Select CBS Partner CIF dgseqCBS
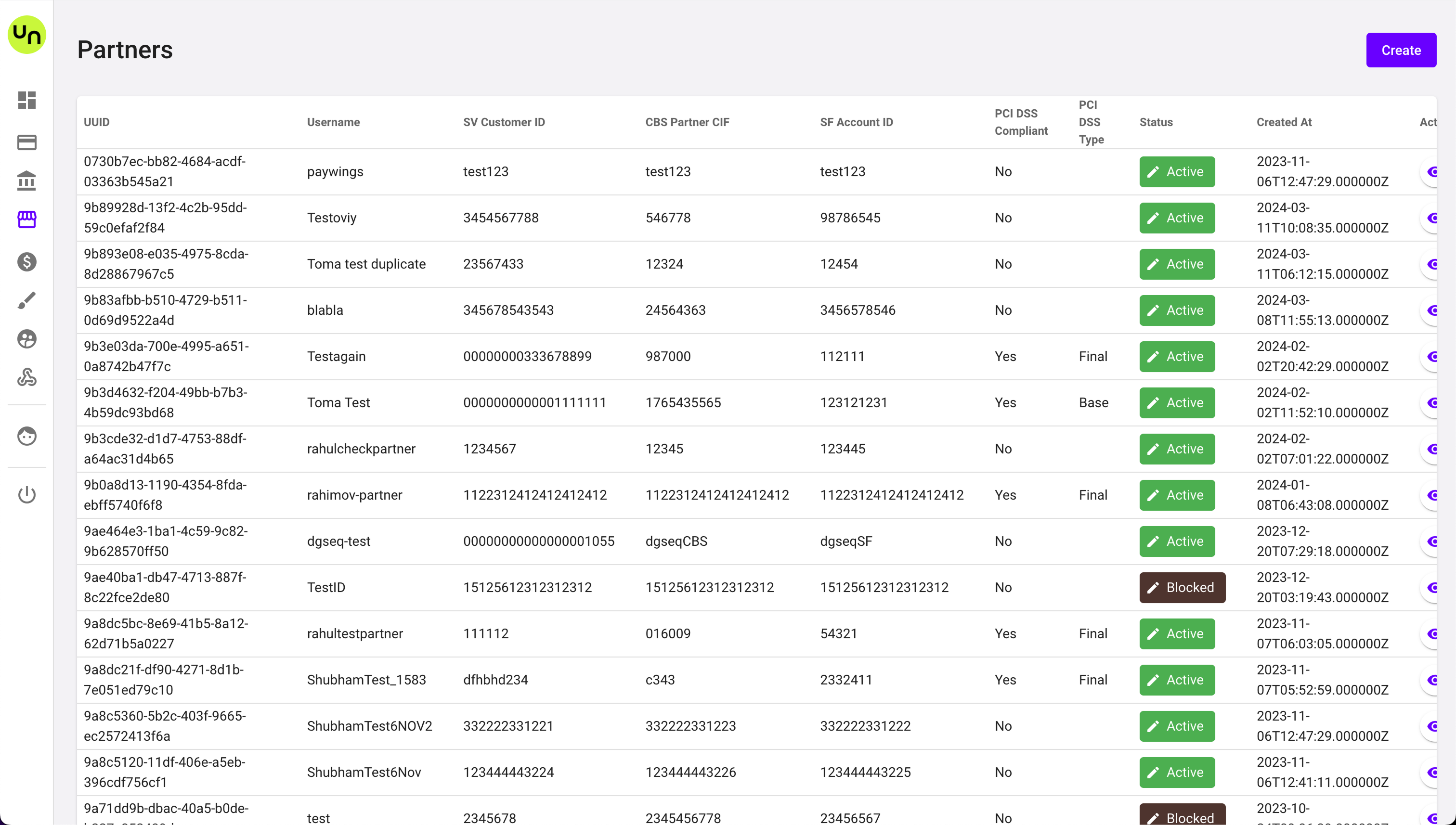1456x825 pixels. click(x=676, y=541)
